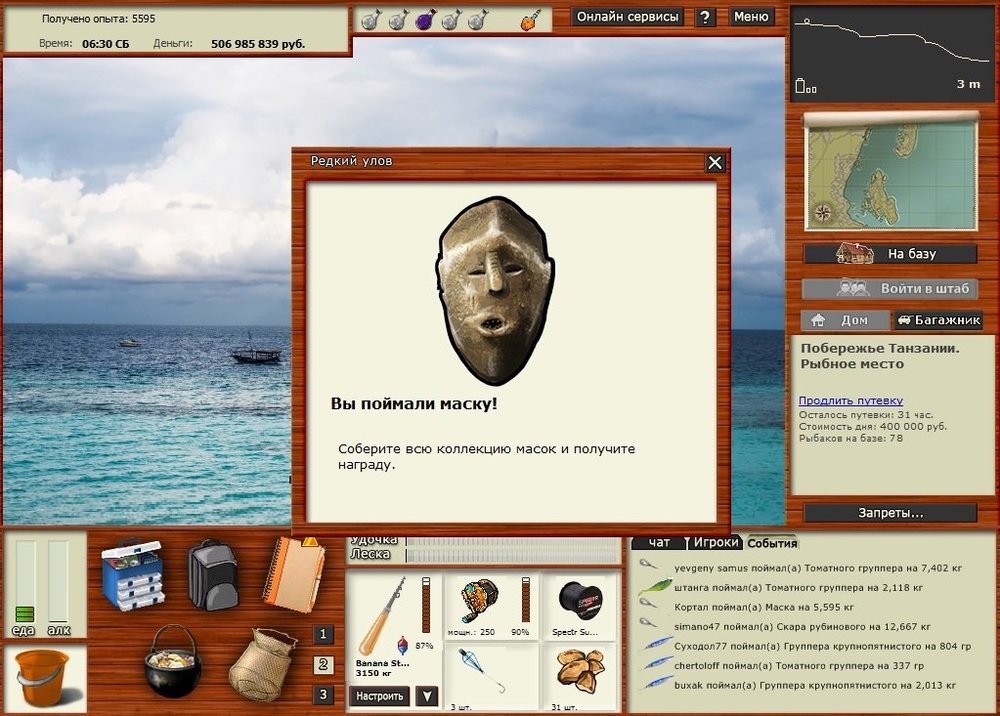
Task: Click the mask image in the dialog
Action: (494, 290)
